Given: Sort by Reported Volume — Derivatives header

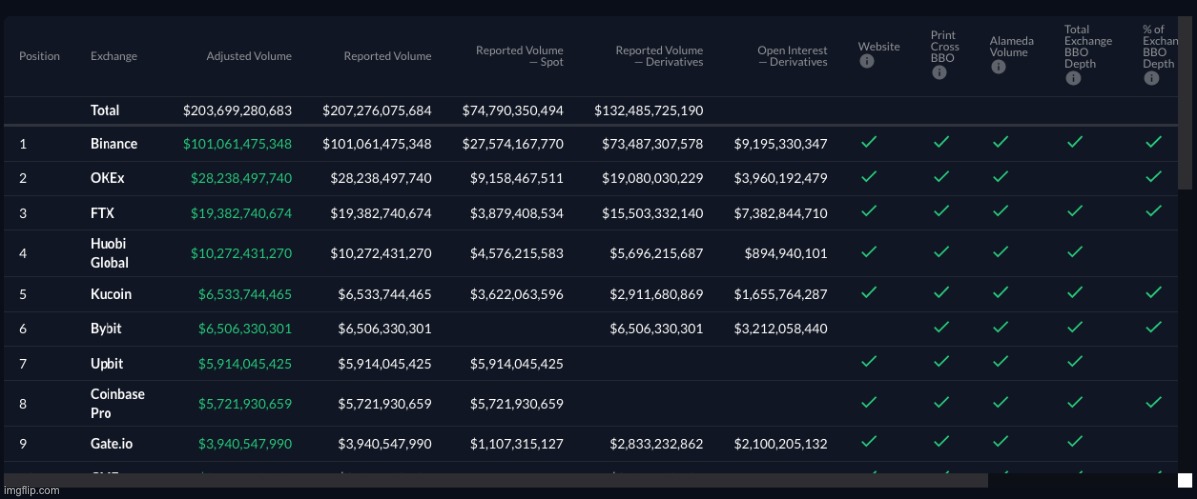Looking at the screenshot, I should (659, 56).
